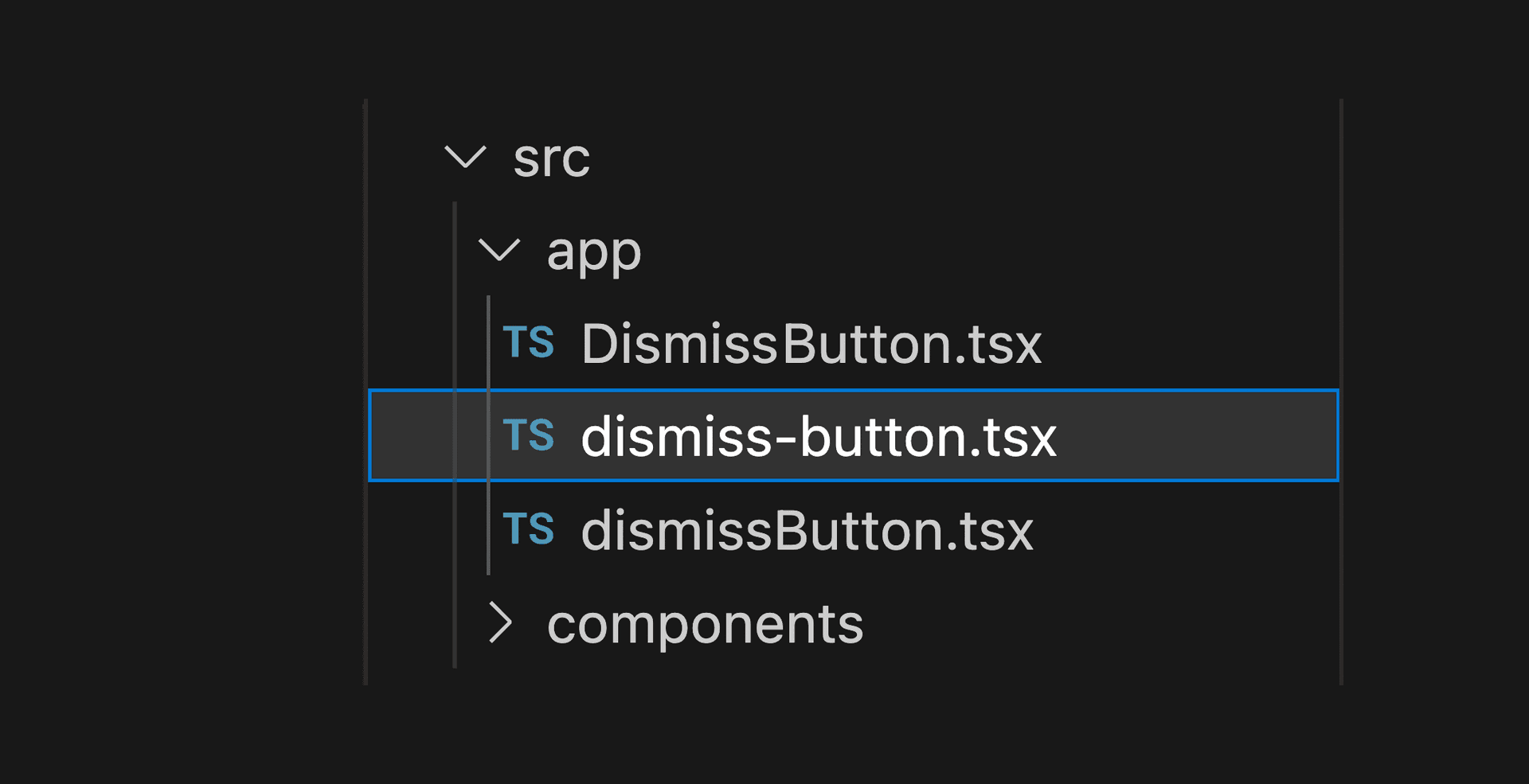Click the chevron next to src
The width and height of the screenshot is (1529, 784).
(x=466, y=158)
